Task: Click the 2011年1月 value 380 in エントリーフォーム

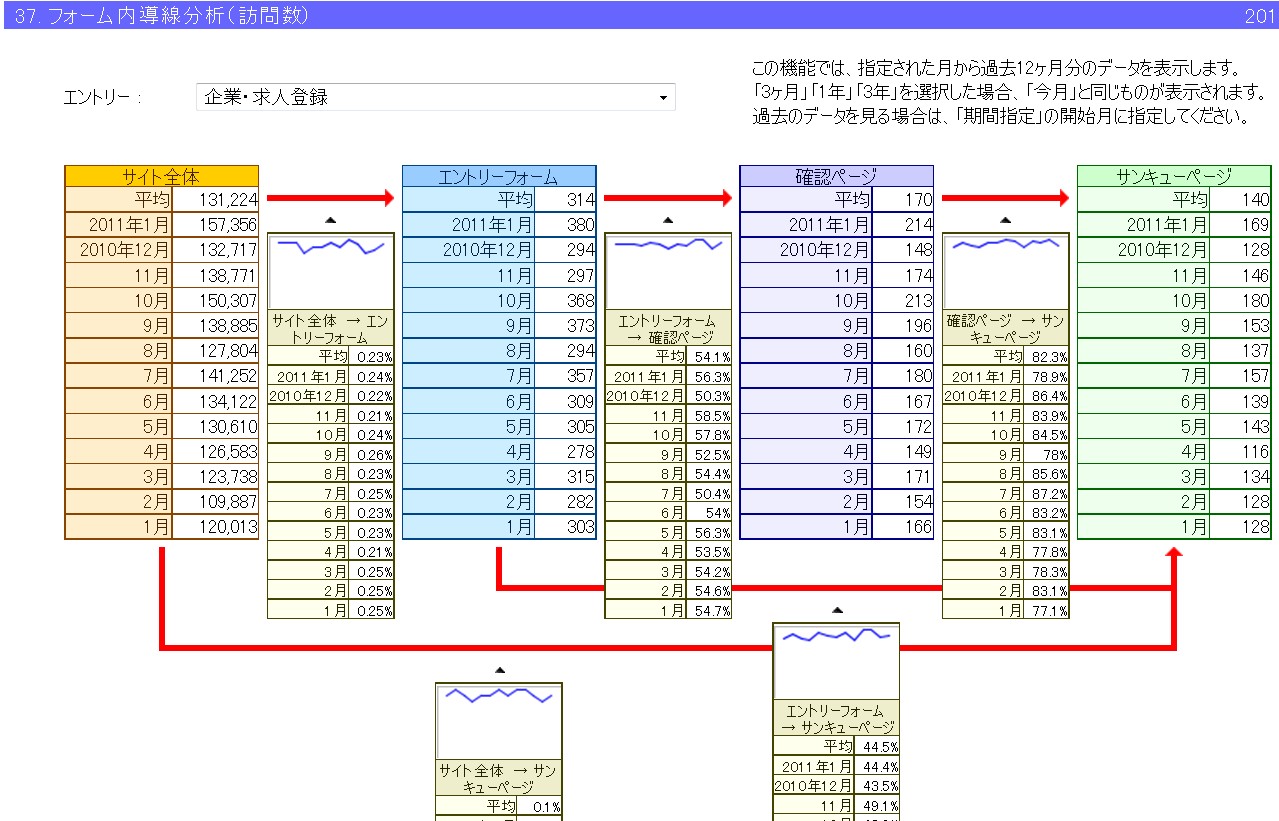Action: pos(566,225)
